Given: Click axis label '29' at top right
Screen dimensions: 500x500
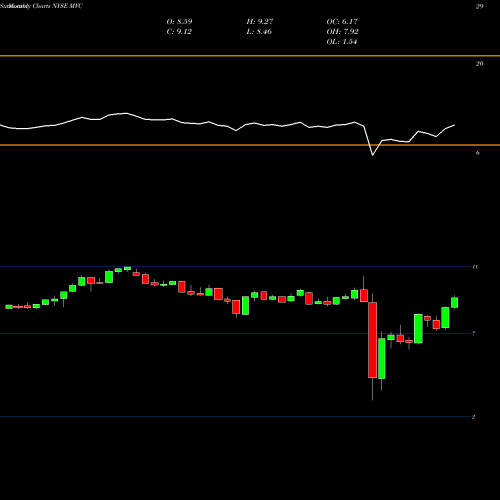Looking at the screenshot, I should point(479,6).
